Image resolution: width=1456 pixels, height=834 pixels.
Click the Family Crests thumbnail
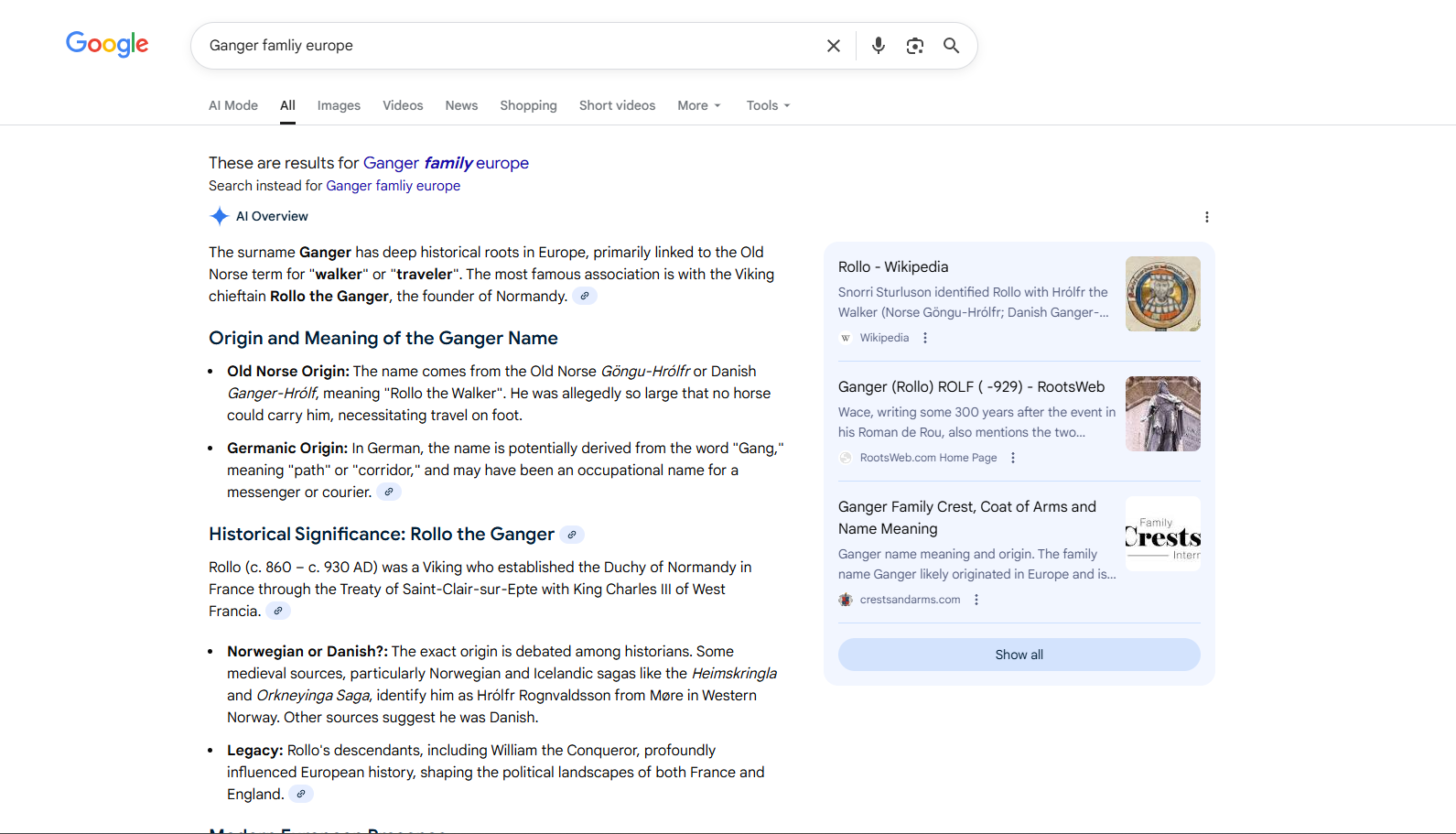click(1163, 534)
